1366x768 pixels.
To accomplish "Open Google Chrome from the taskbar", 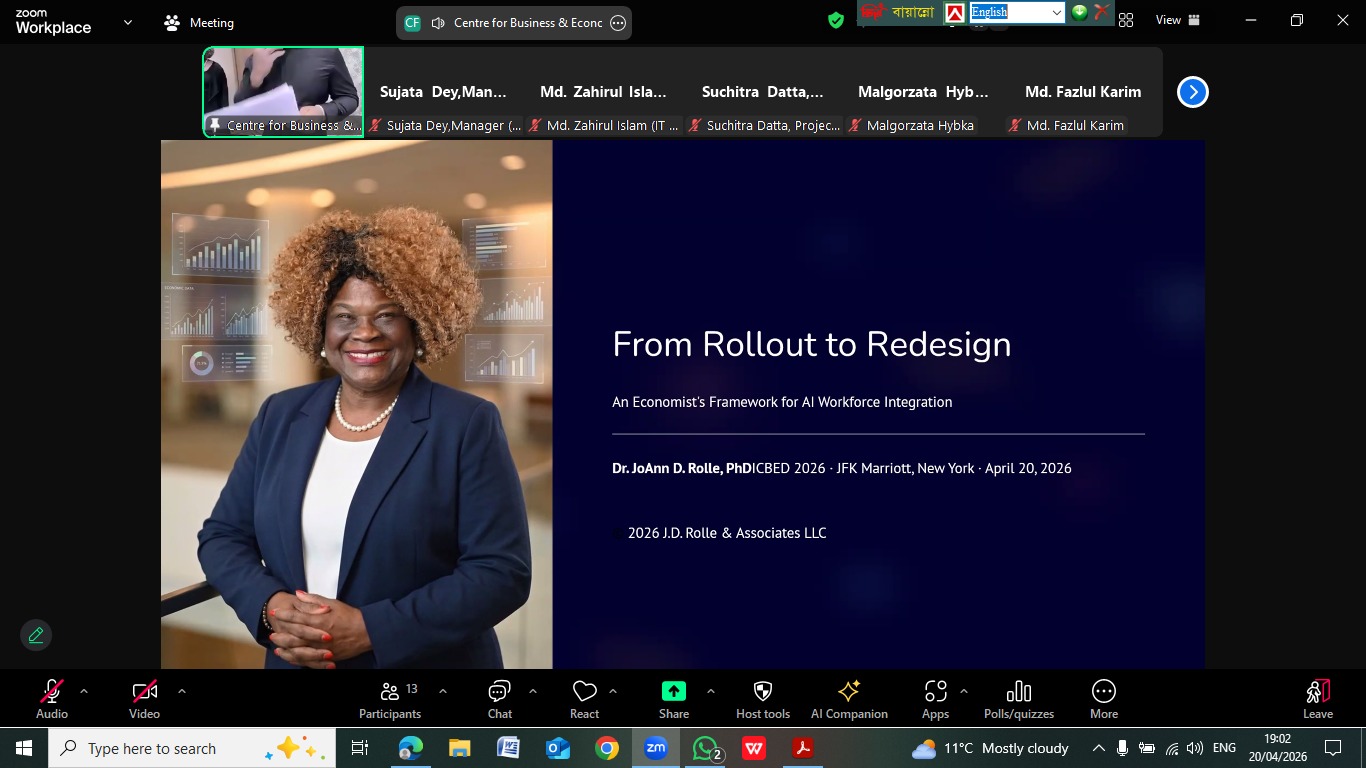I will tap(606, 748).
